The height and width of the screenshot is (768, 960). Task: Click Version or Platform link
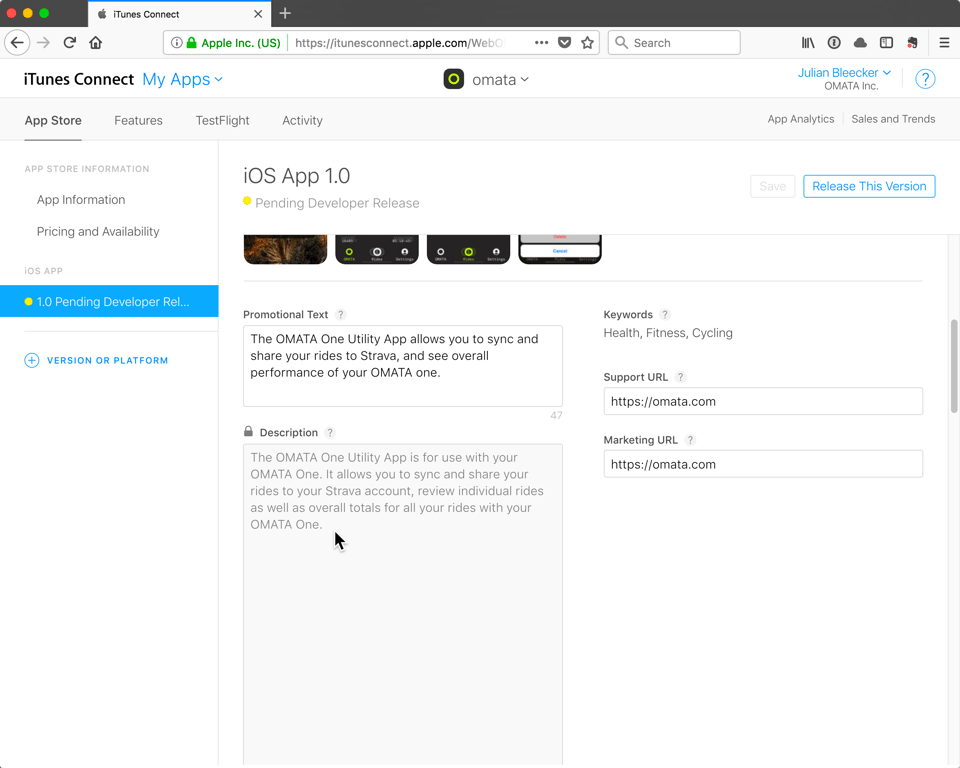(108, 360)
